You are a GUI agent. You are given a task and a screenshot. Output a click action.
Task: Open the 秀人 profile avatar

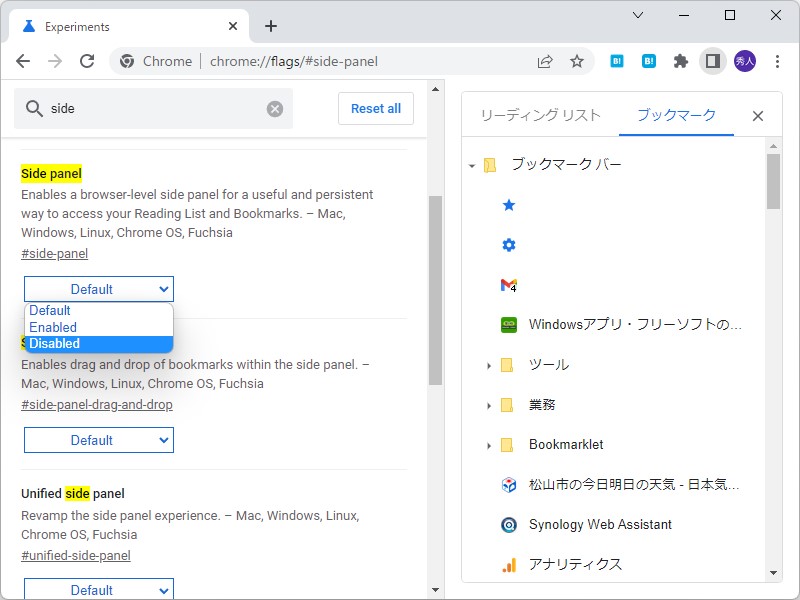pos(744,61)
